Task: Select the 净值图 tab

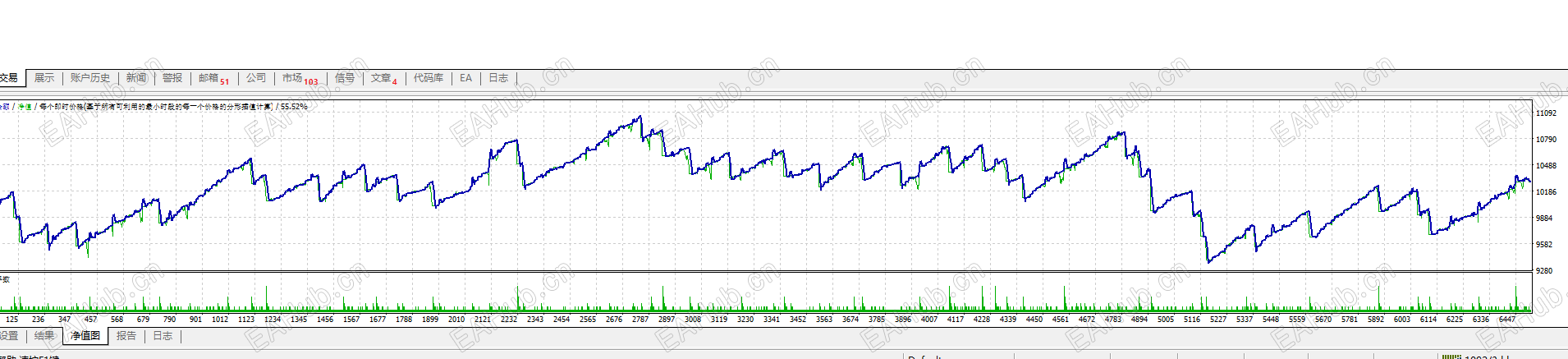Action: [85, 336]
